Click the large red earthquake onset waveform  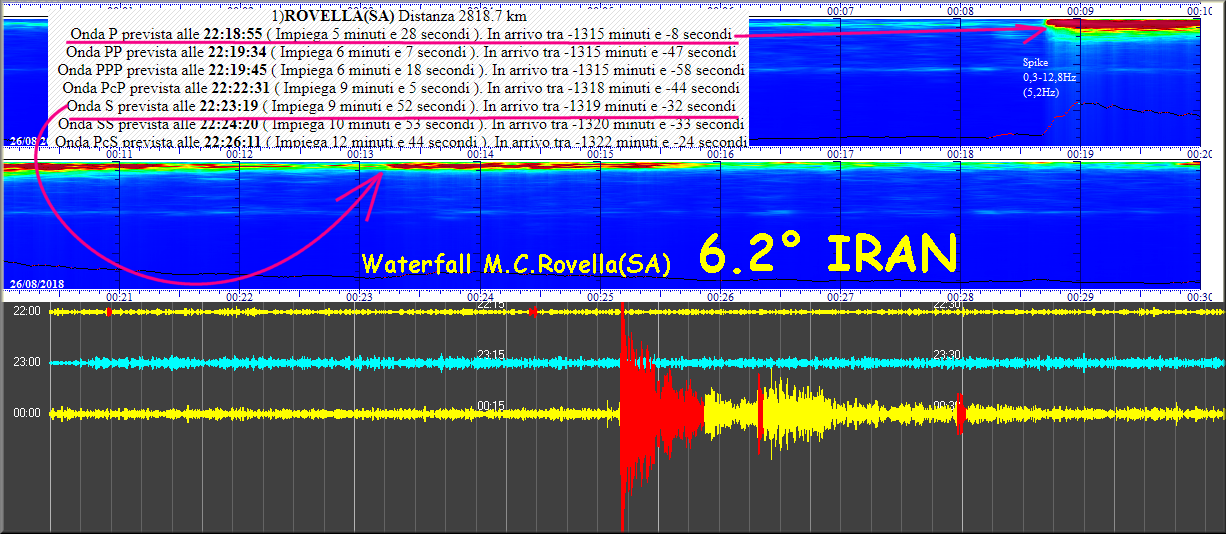[x=660, y=415]
